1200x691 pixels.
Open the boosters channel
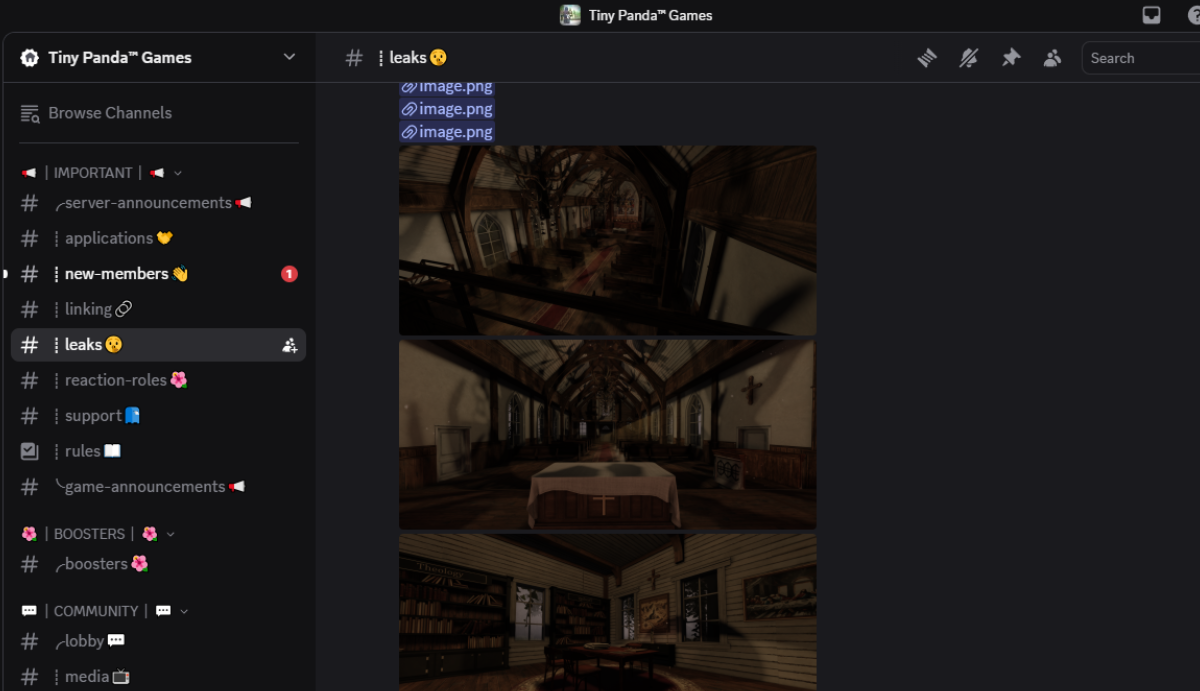point(159,564)
